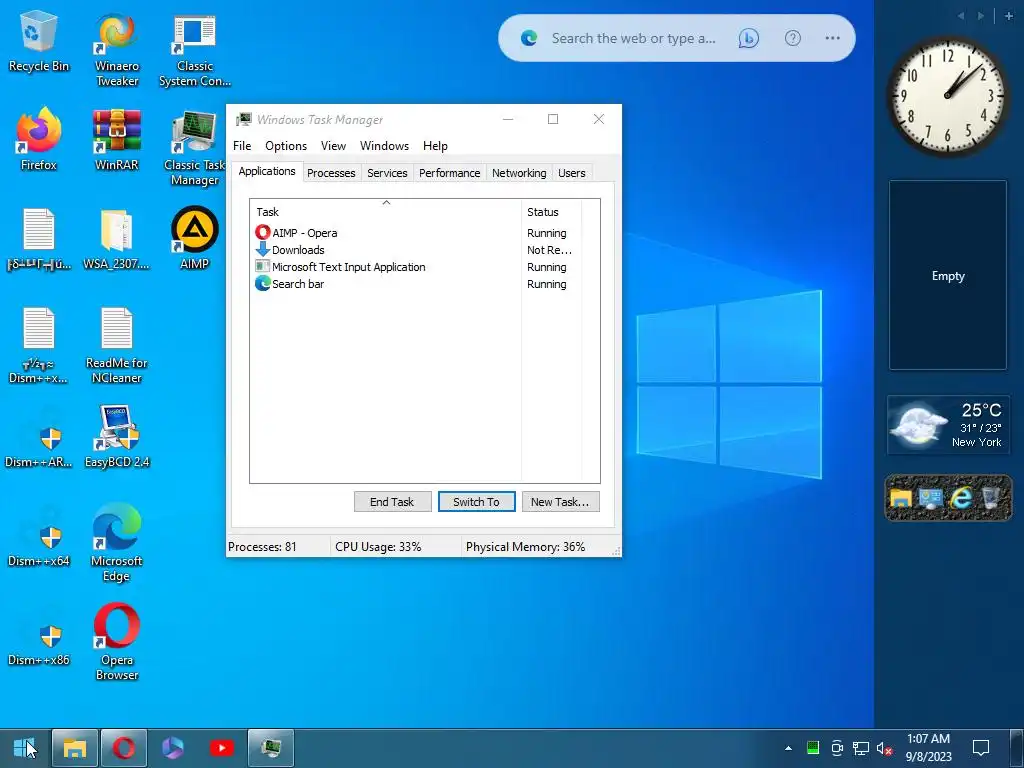Viewport: 1024px width, 768px height.
Task: Select the Winaero Tweaker desktop icon
Action: pos(117,49)
